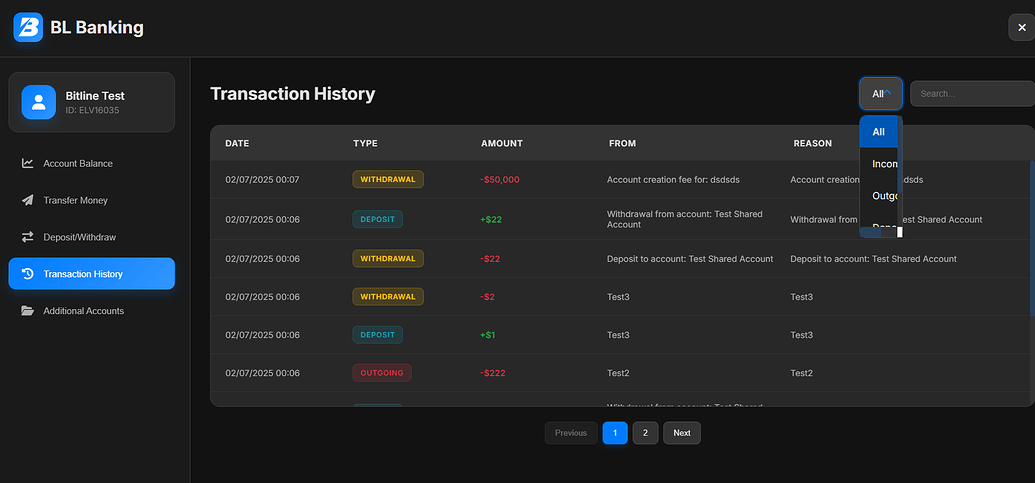1035x483 pixels.
Task: Collapse the All filter dropdown
Action: coord(881,94)
